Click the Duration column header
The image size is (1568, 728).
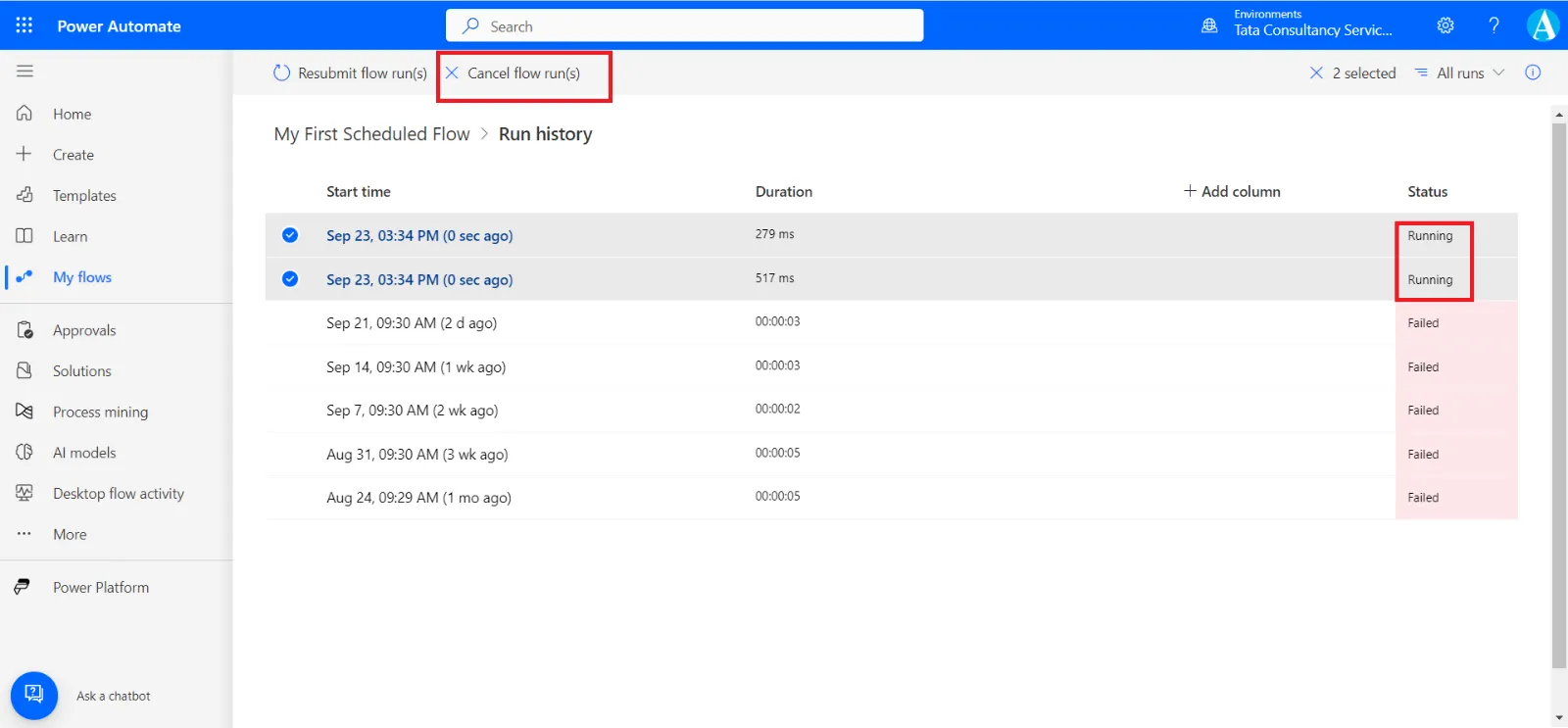tap(784, 191)
